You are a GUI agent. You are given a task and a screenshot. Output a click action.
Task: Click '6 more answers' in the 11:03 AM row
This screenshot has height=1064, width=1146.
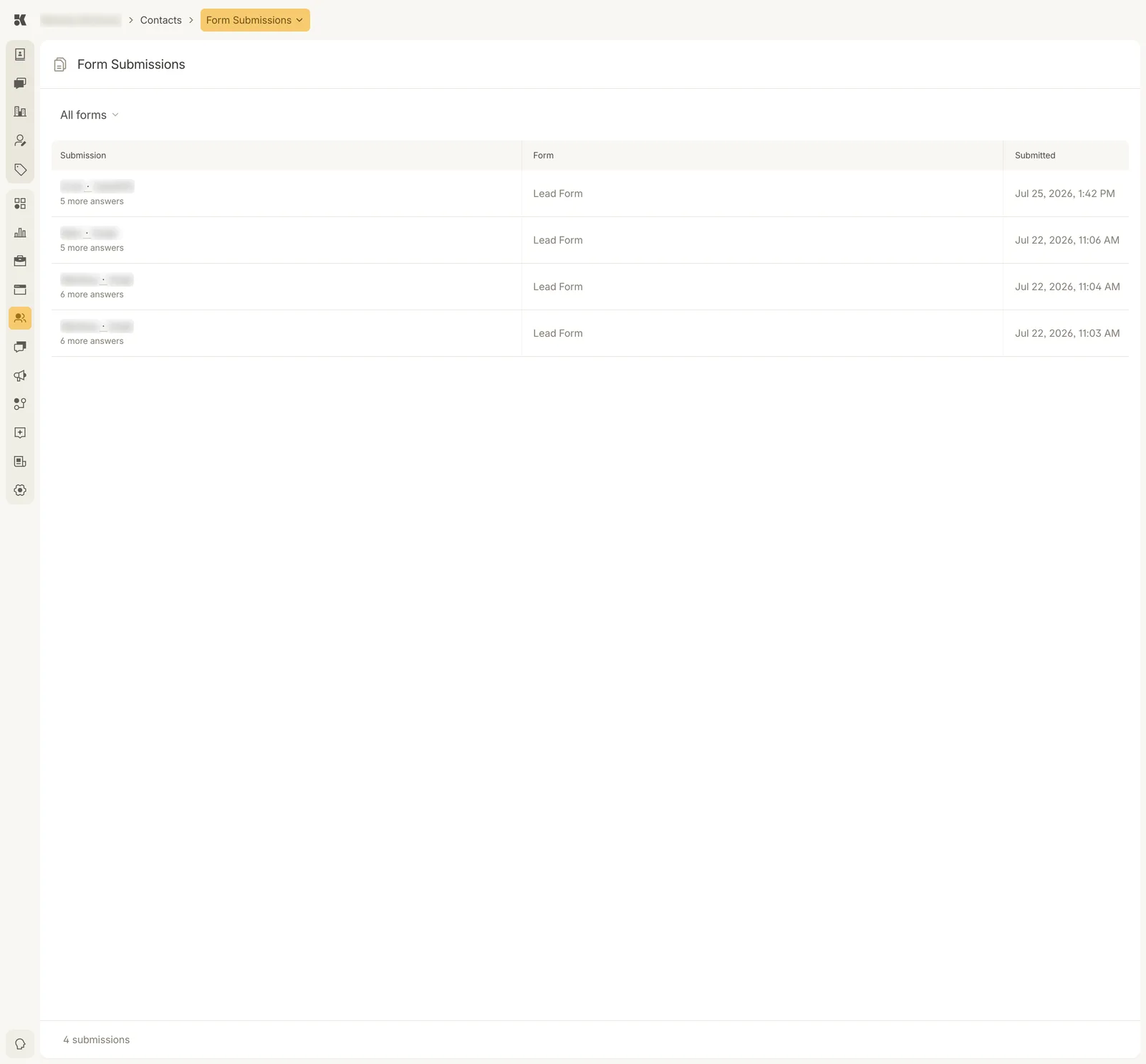point(92,341)
